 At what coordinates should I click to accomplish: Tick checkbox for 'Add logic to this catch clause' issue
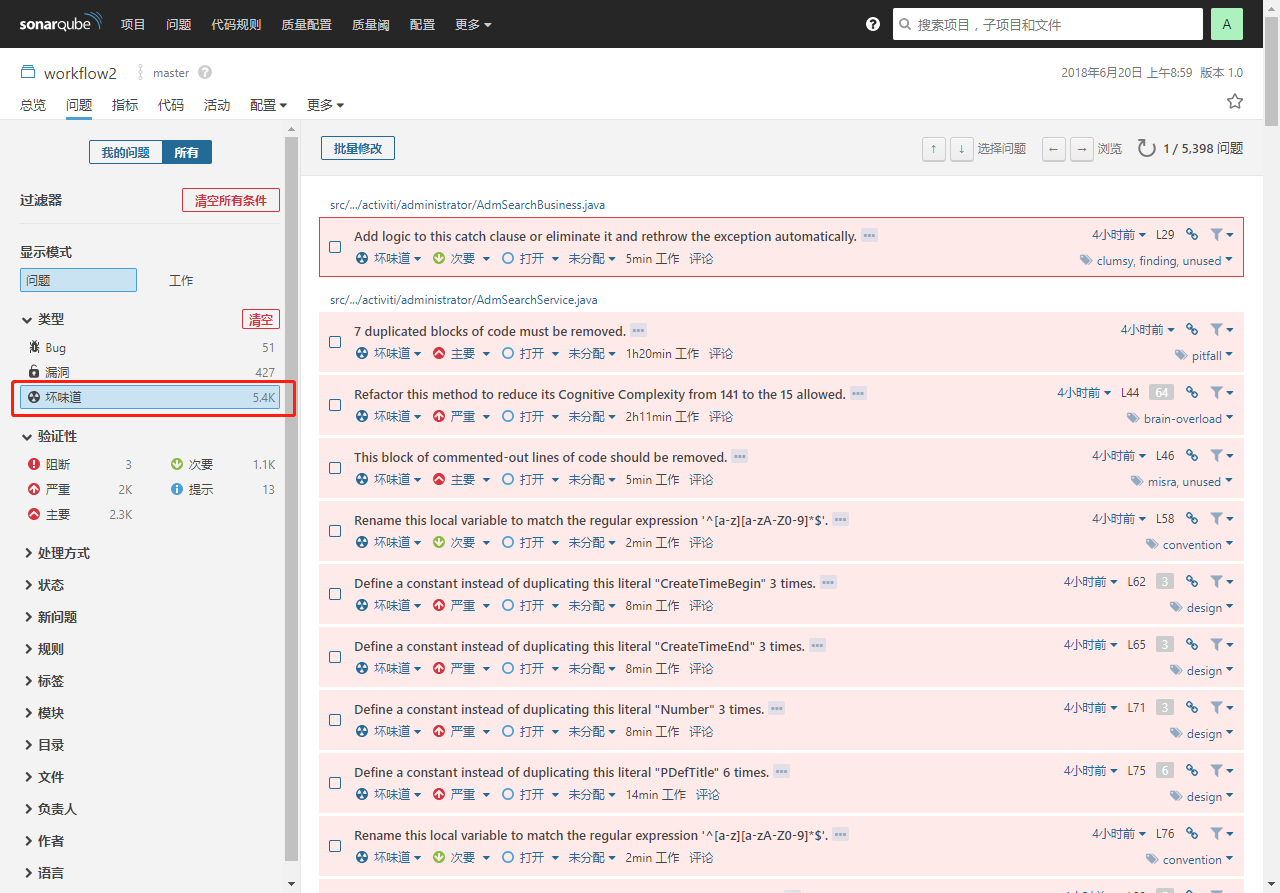(x=335, y=247)
